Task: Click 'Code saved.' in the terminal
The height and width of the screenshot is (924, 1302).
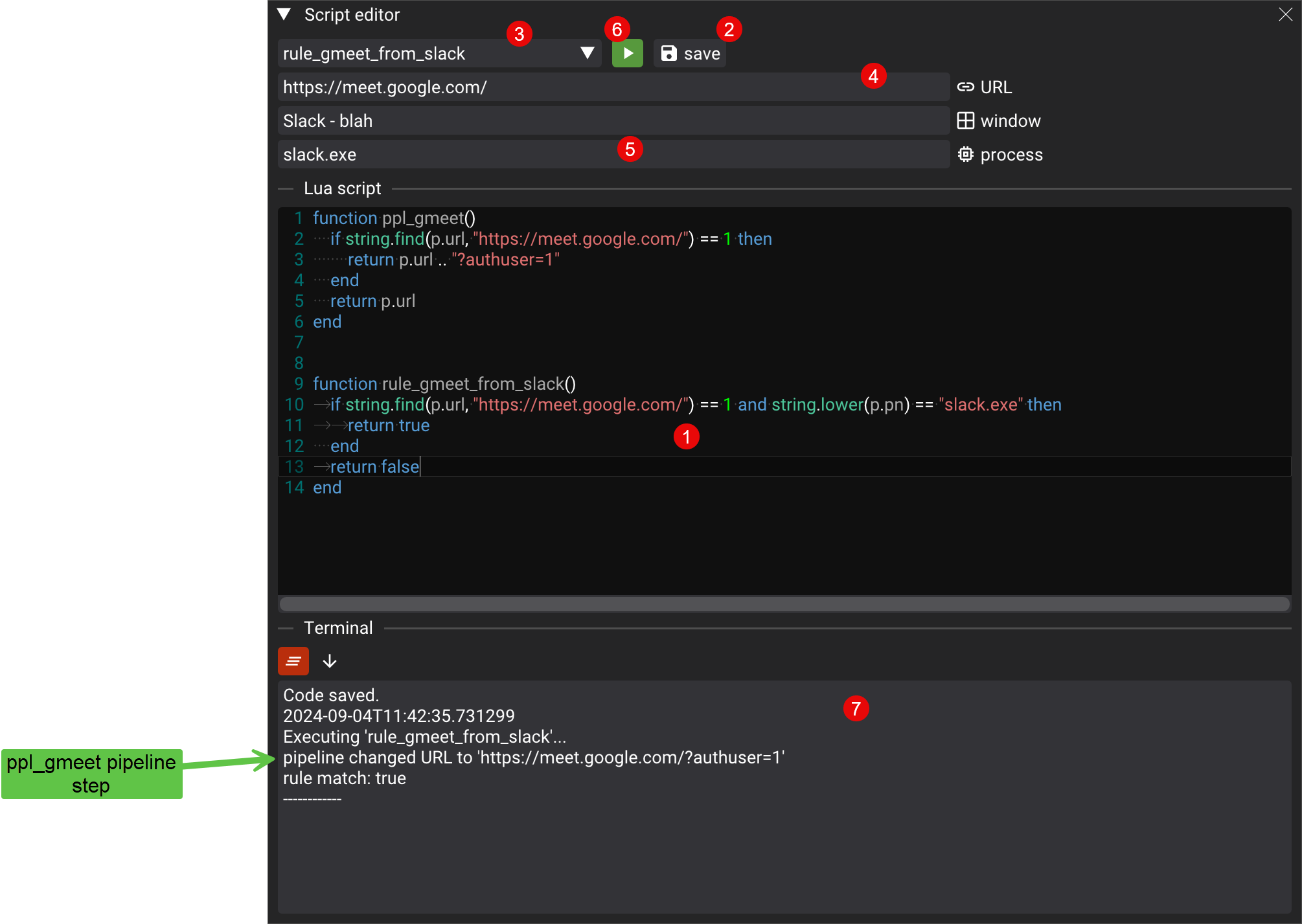Action: point(331,695)
